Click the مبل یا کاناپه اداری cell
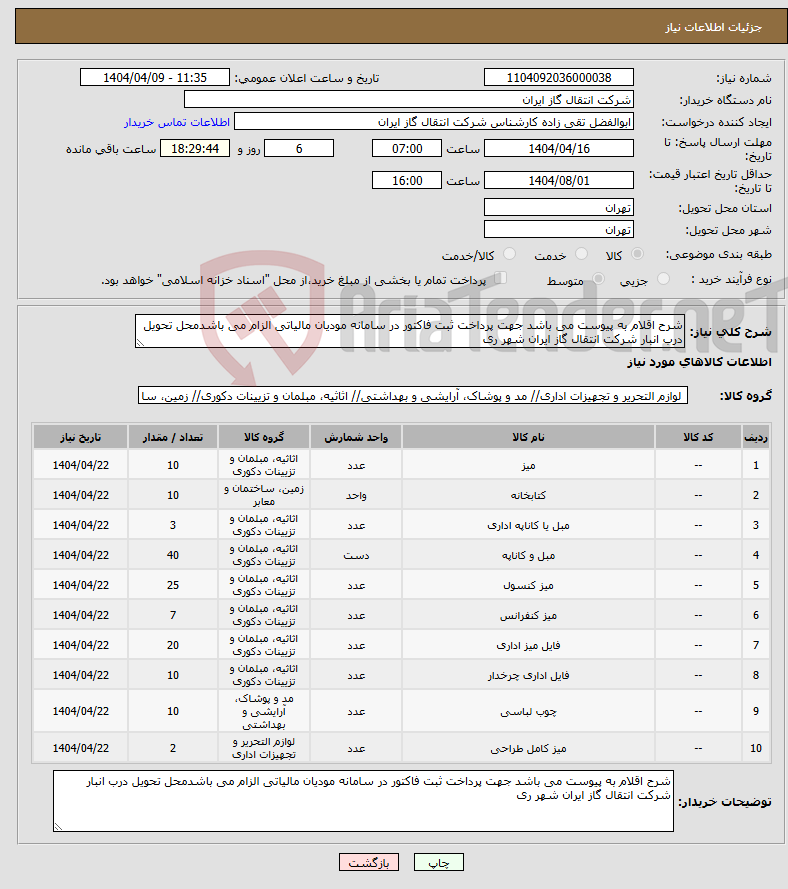The image size is (788, 889). coord(528,525)
